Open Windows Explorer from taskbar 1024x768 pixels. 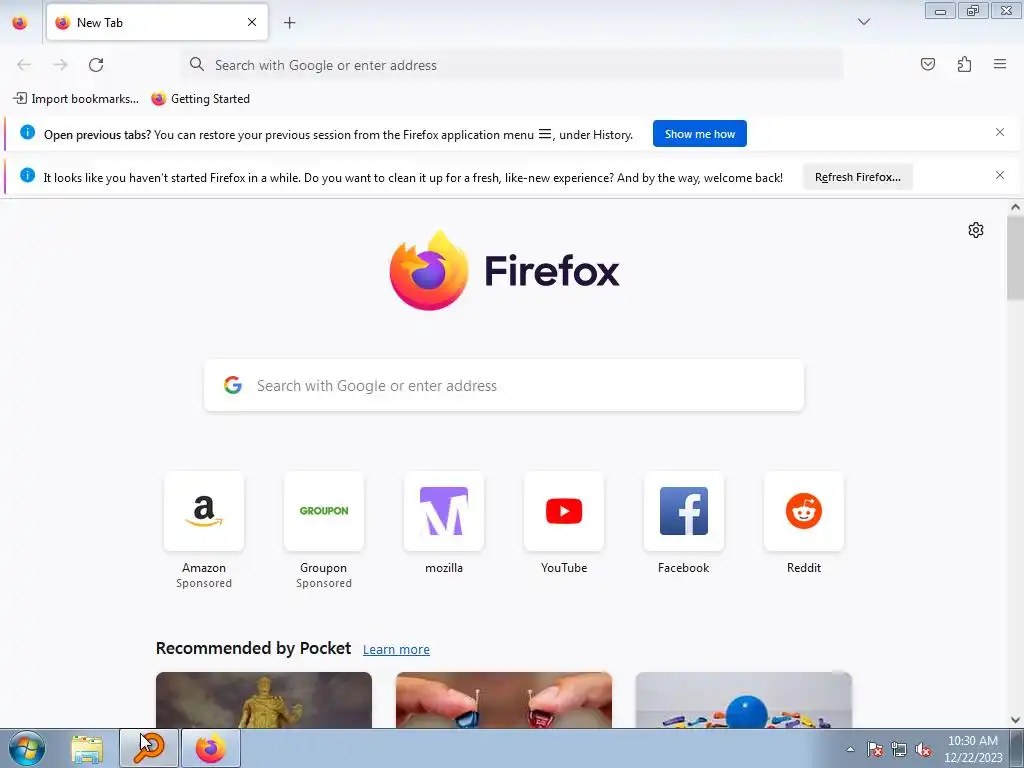point(87,748)
